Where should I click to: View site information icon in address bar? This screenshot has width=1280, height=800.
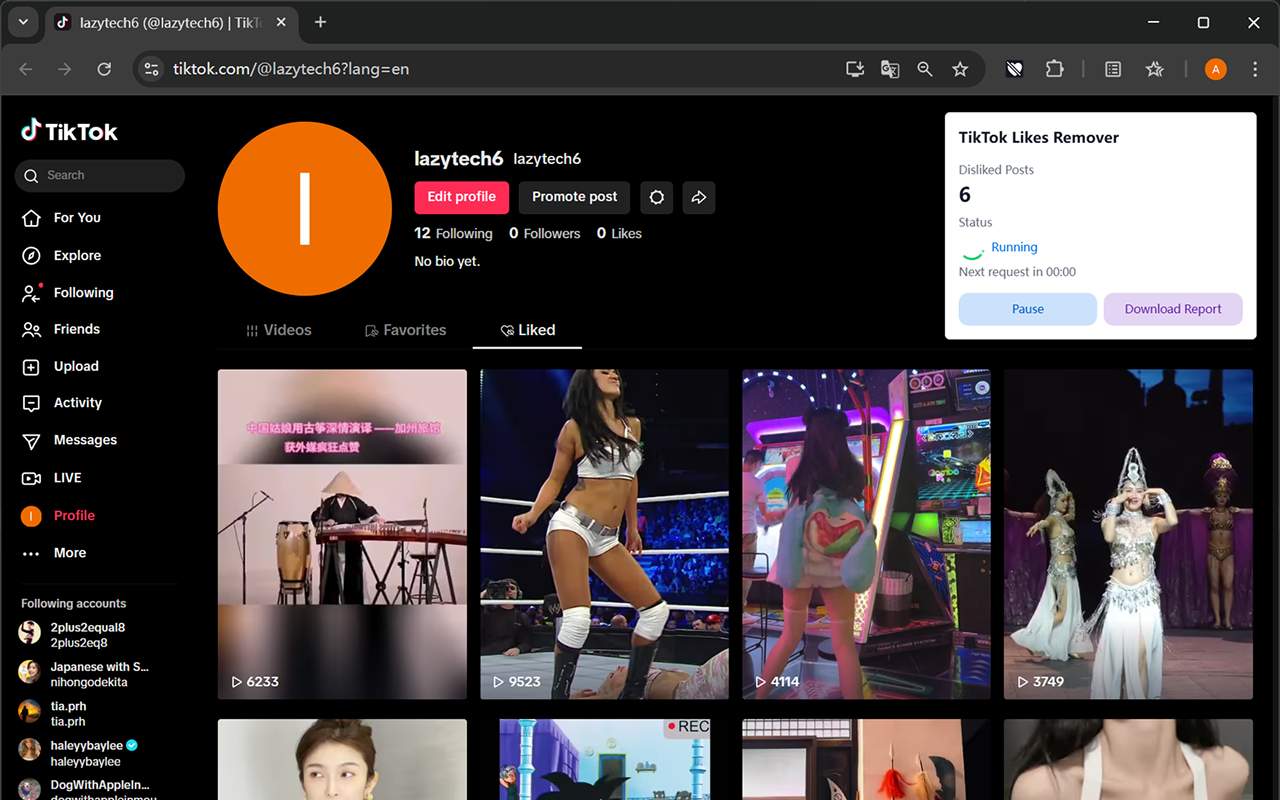click(152, 69)
